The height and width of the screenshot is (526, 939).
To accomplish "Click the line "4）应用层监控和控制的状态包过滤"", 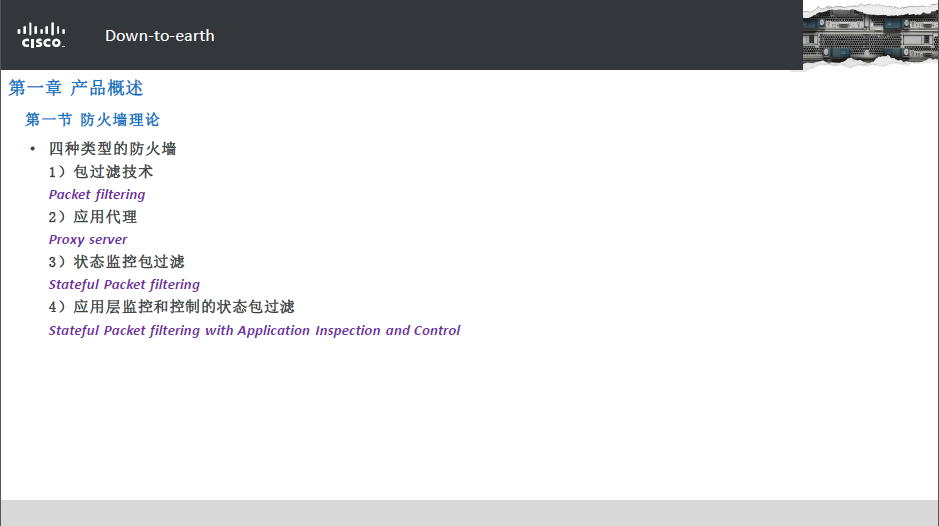I will [172, 307].
